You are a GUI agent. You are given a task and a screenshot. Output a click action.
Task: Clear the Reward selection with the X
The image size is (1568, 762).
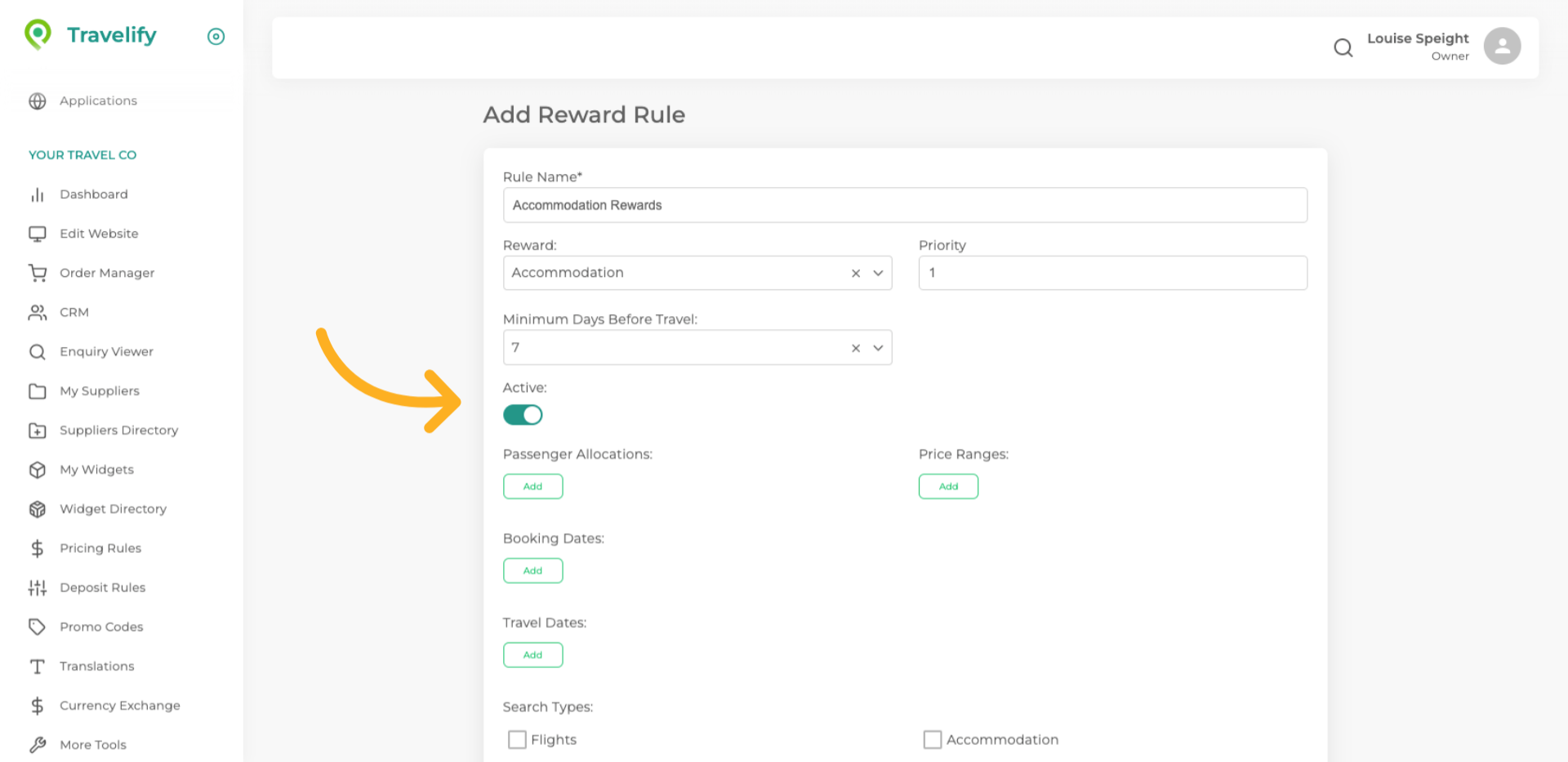coord(855,274)
